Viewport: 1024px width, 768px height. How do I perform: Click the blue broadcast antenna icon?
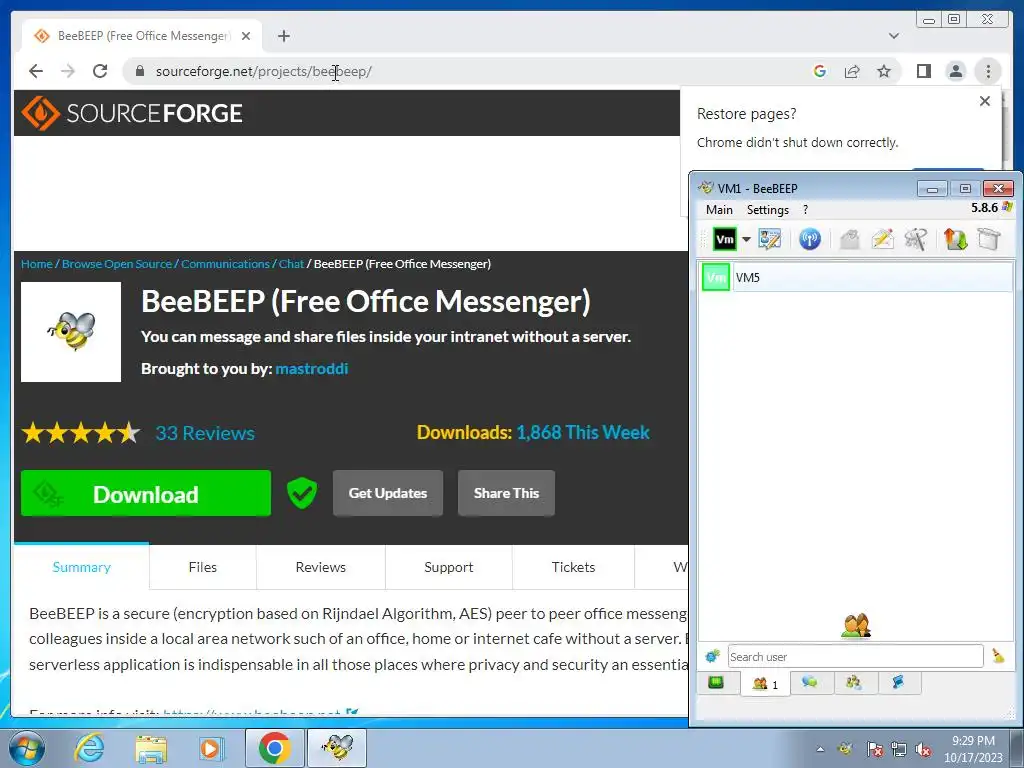(810, 239)
